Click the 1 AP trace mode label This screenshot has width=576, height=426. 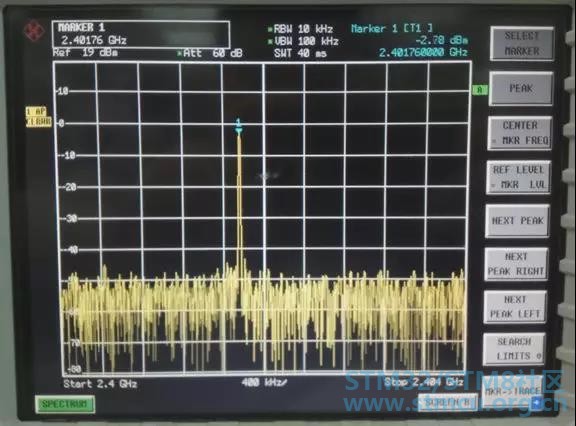(36, 112)
